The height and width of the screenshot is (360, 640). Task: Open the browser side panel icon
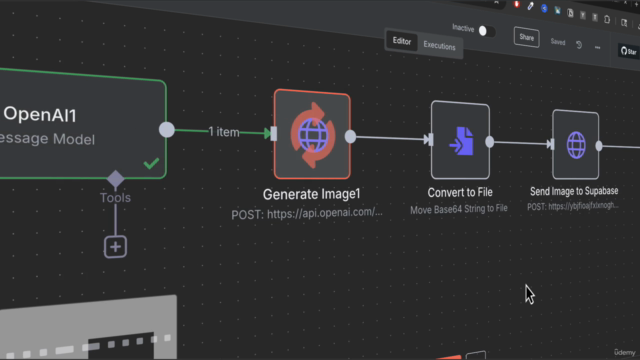[624, 23]
